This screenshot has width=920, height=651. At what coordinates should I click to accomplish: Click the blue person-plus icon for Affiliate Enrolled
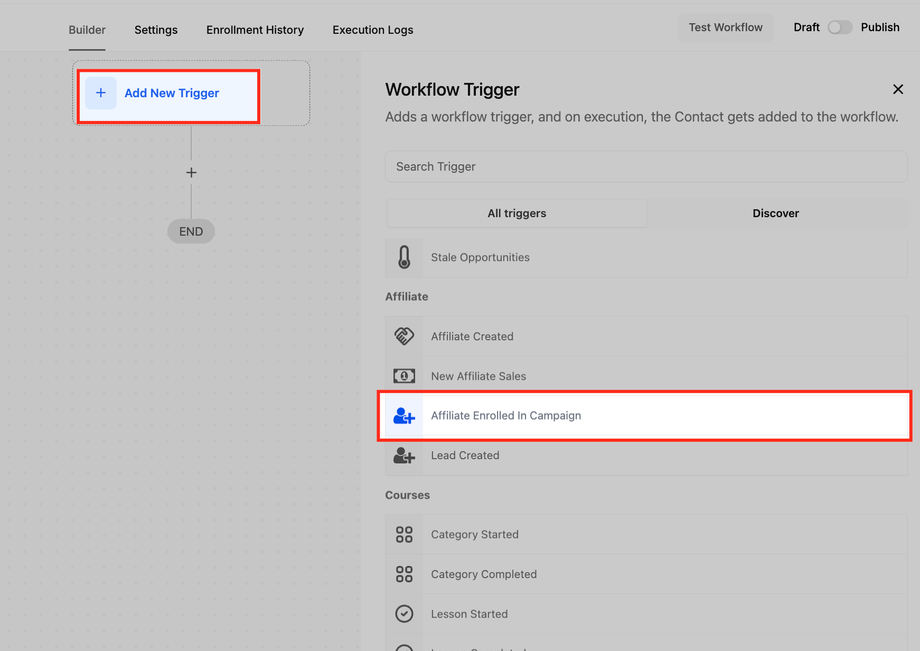pyautogui.click(x=404, y=416)
